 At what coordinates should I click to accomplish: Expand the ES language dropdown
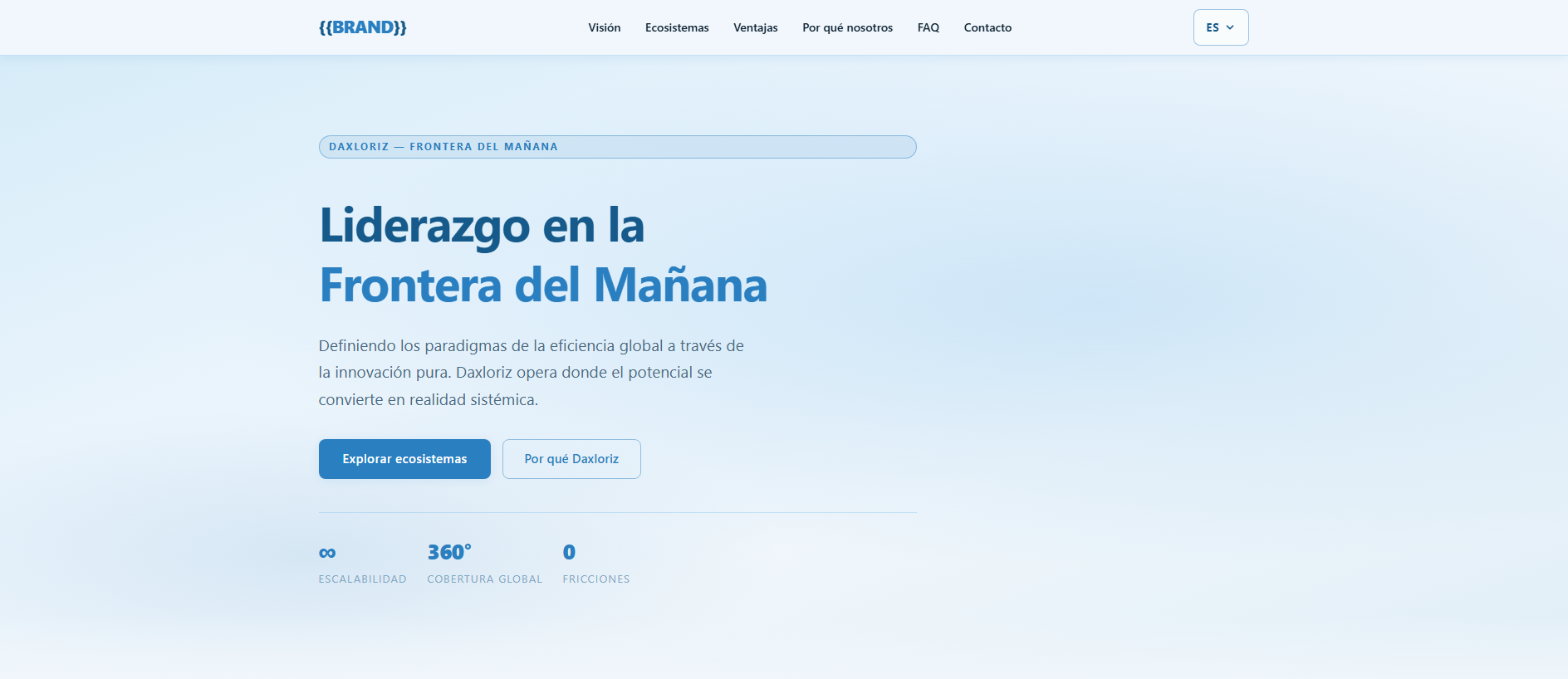[x=1221, y=27]
